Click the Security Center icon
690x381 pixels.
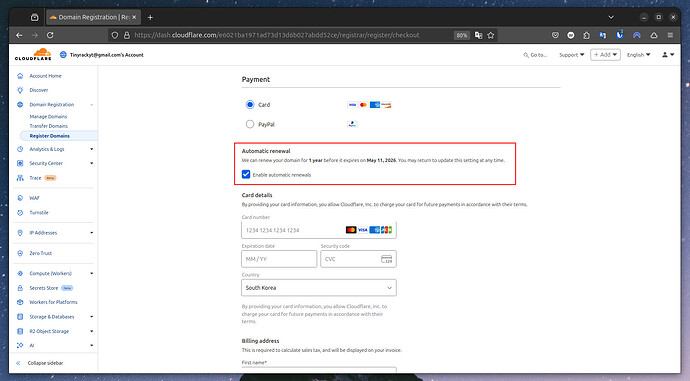[x=20, y=163]
